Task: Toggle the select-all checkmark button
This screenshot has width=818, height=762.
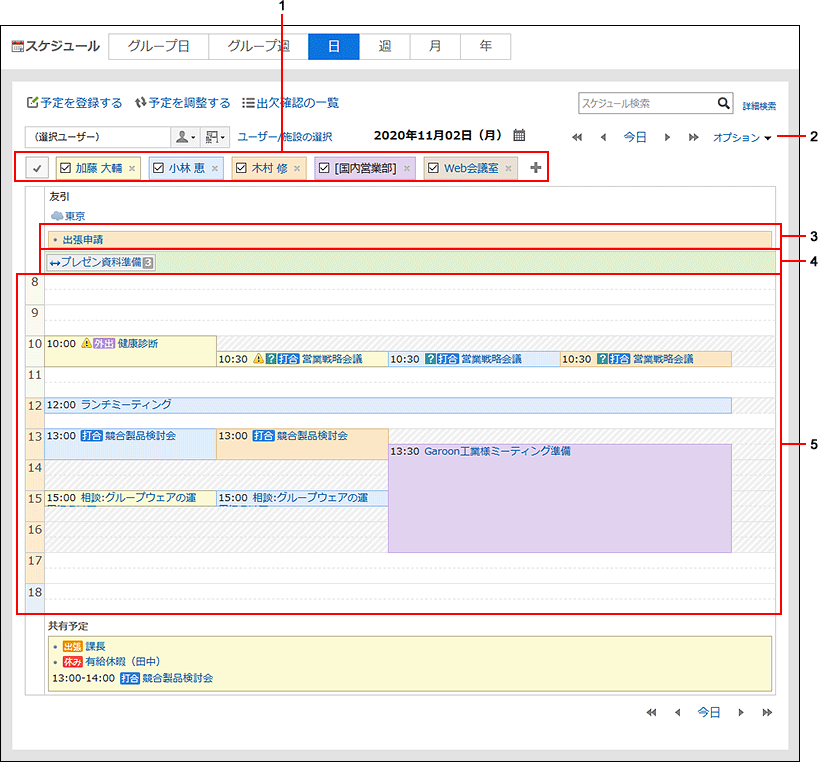Action: 37,168
